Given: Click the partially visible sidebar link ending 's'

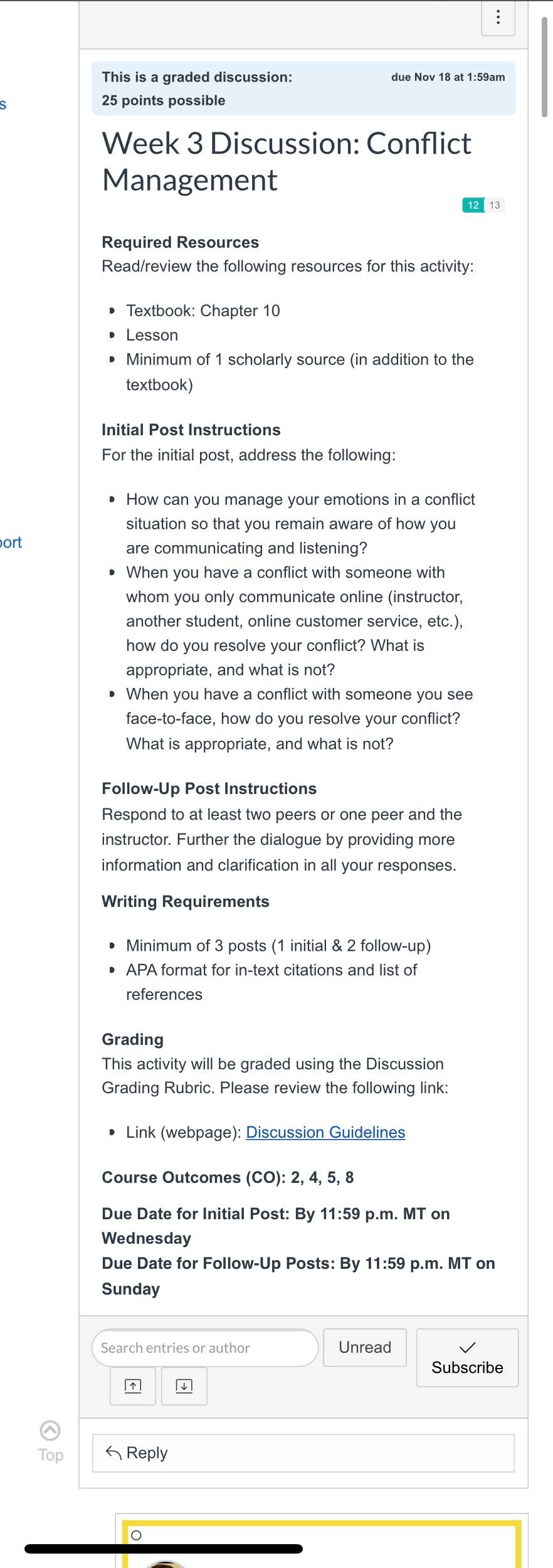Looking at the screenshot, I should 3,104.
